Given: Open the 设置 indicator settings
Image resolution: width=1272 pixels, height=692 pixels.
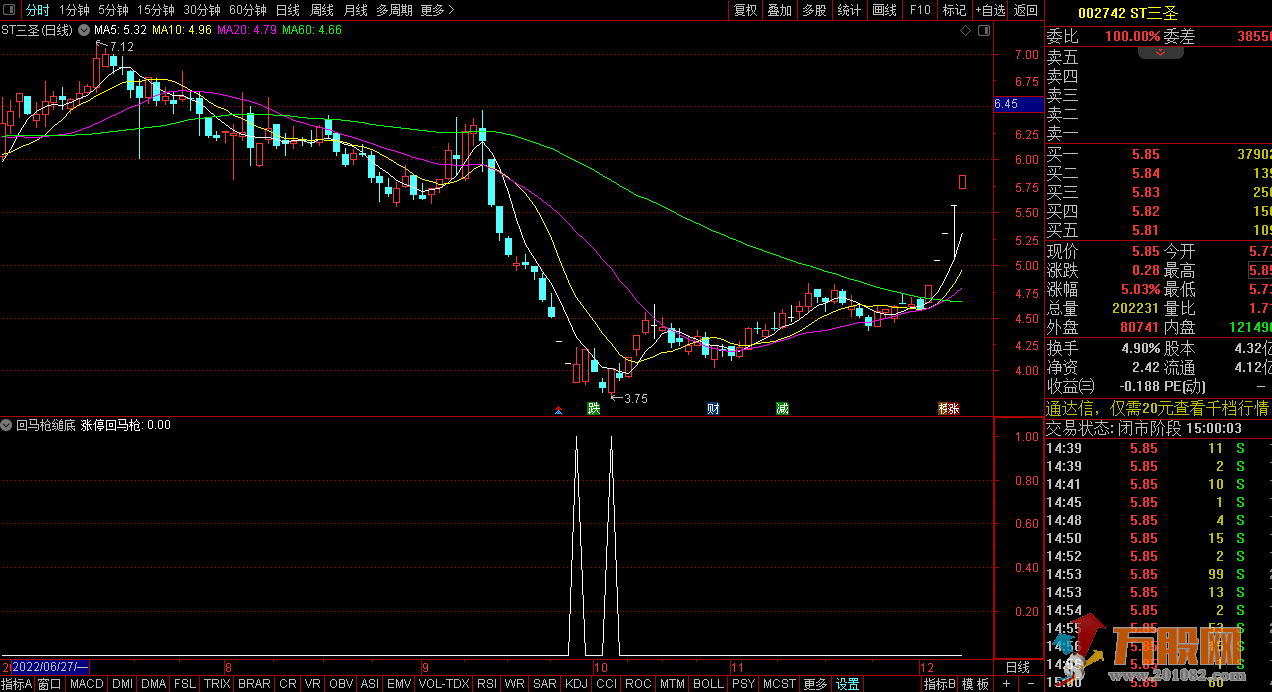Looking at the screenshot, I should pos(848,684).
